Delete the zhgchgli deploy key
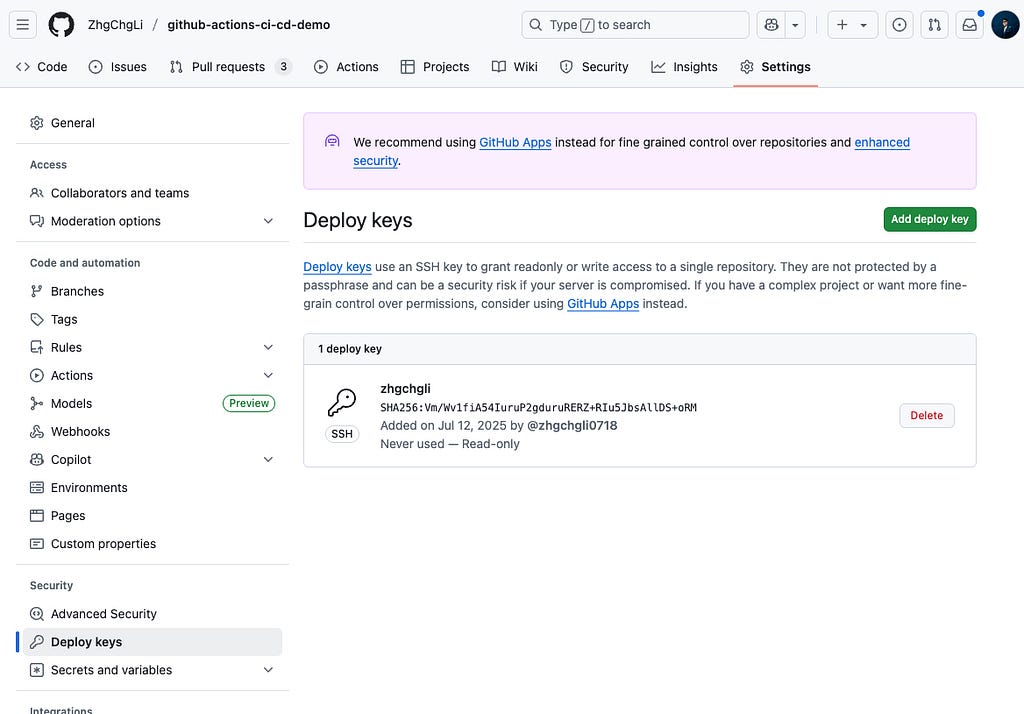The image size is (1024, 714). (x=927, y=415)
